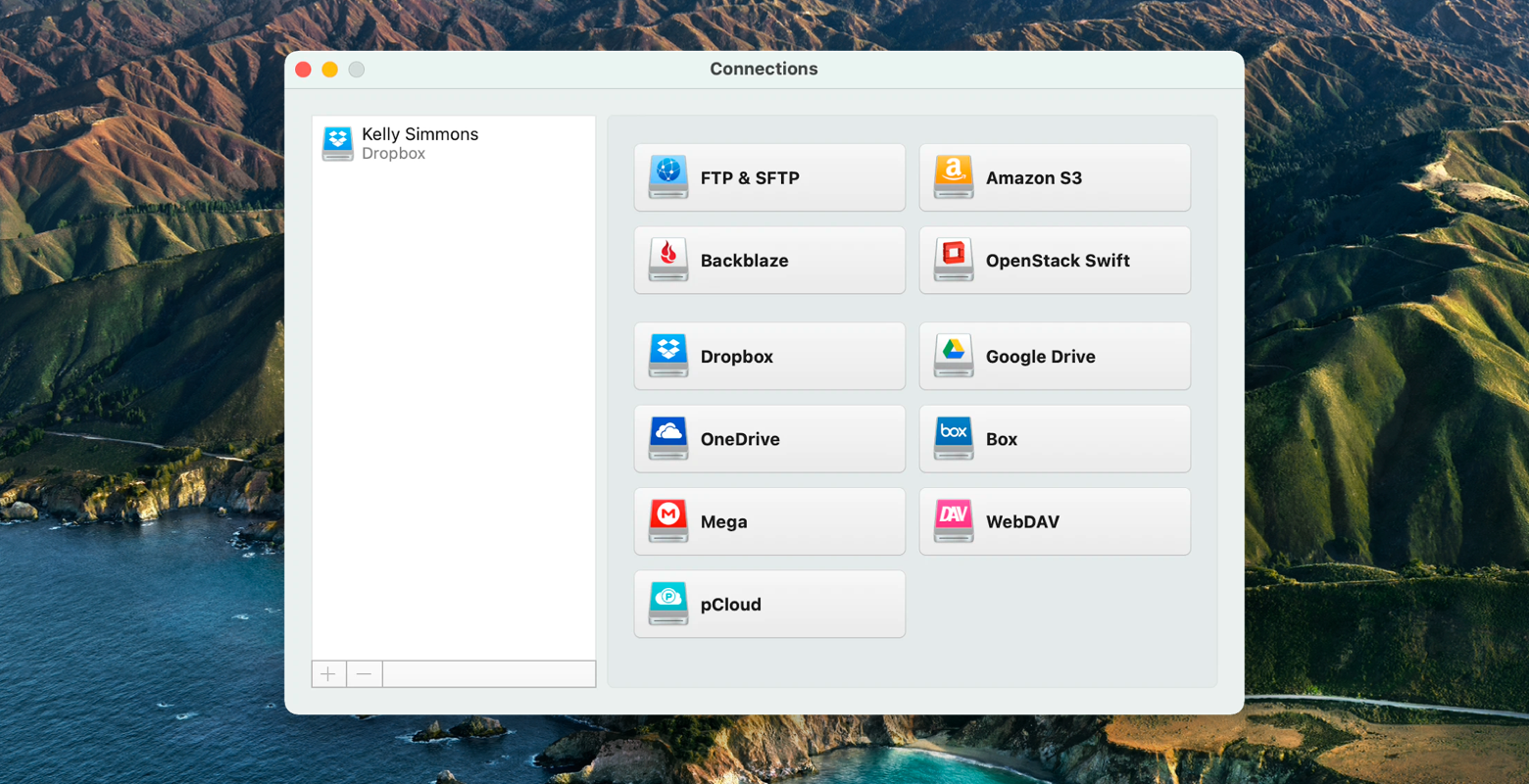Click the pink WebDAV drive icon
Screen dimensions: 1529x784
[x=953, y=520]
